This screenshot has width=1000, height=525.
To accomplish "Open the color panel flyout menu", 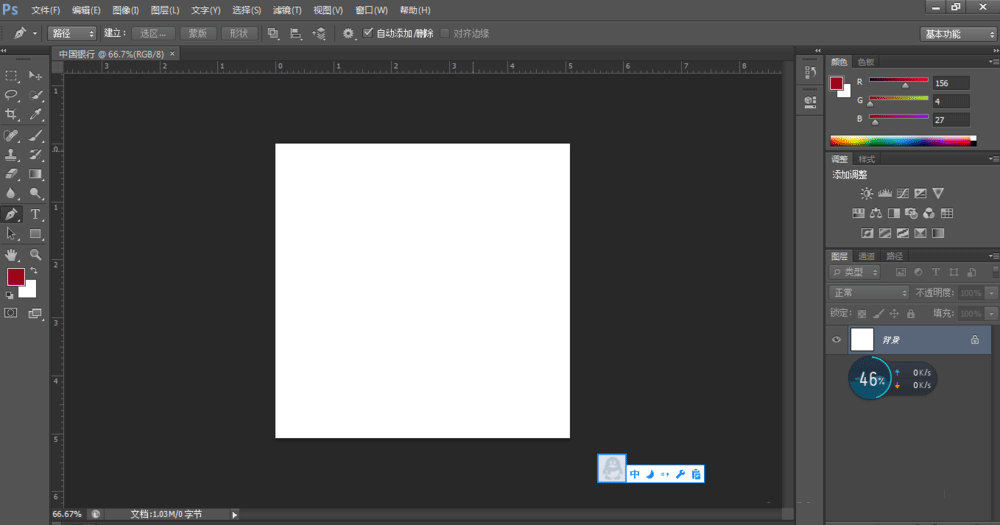I will coord(993,62).
